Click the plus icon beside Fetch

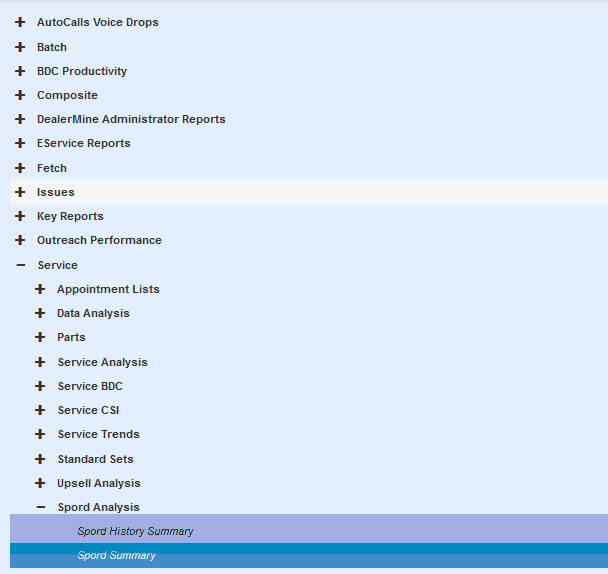pyautogui.click(x=20, y=168)
